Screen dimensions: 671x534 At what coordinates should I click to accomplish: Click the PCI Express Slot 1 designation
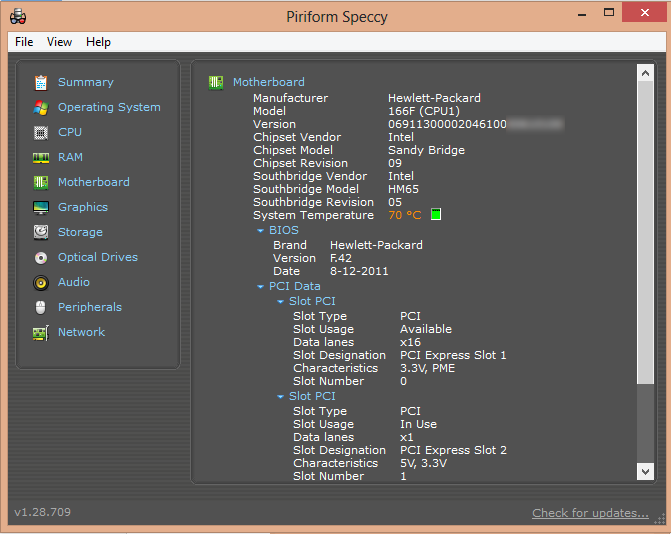(x=453, y=355)
